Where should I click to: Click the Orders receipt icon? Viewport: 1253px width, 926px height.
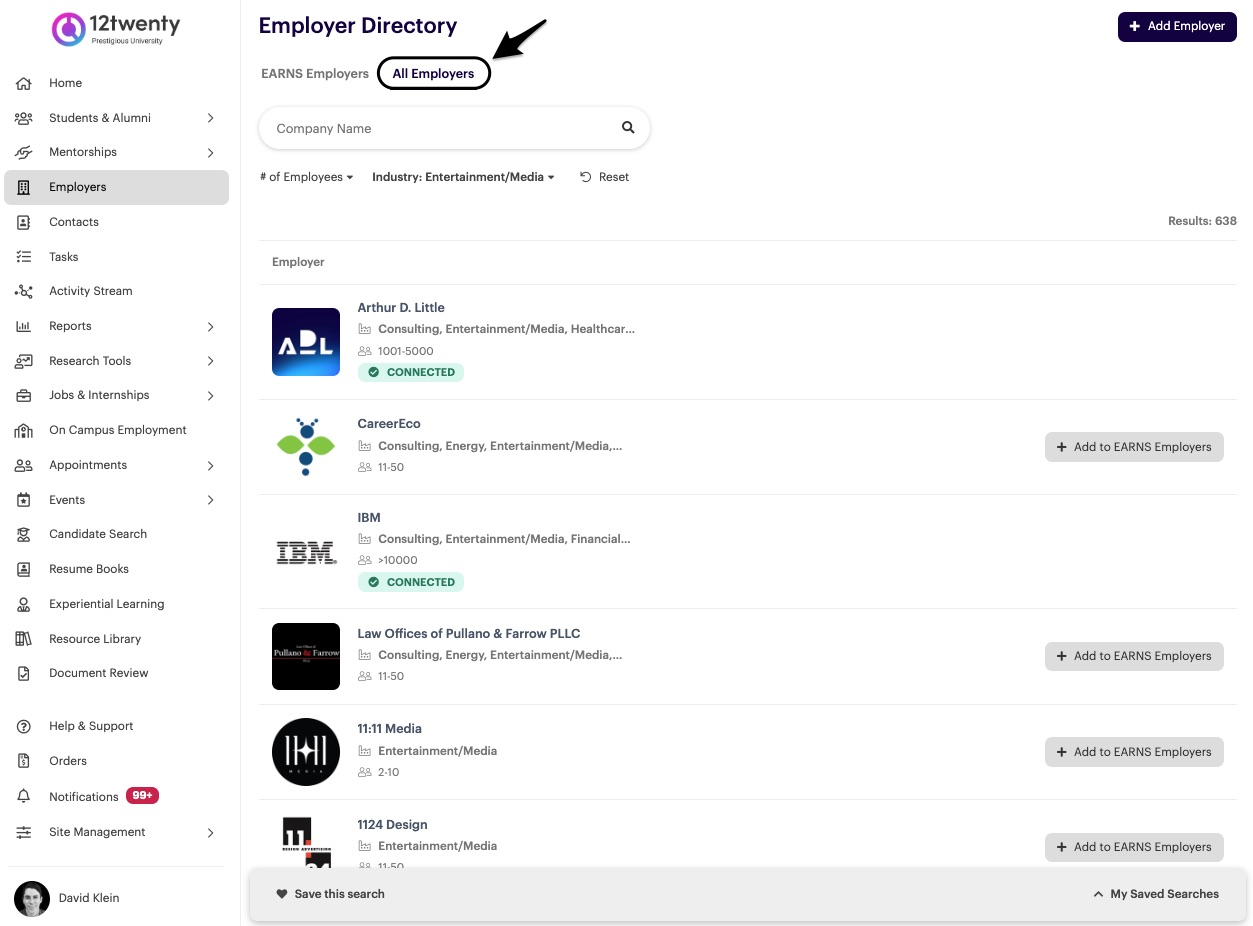click(24, 761)
